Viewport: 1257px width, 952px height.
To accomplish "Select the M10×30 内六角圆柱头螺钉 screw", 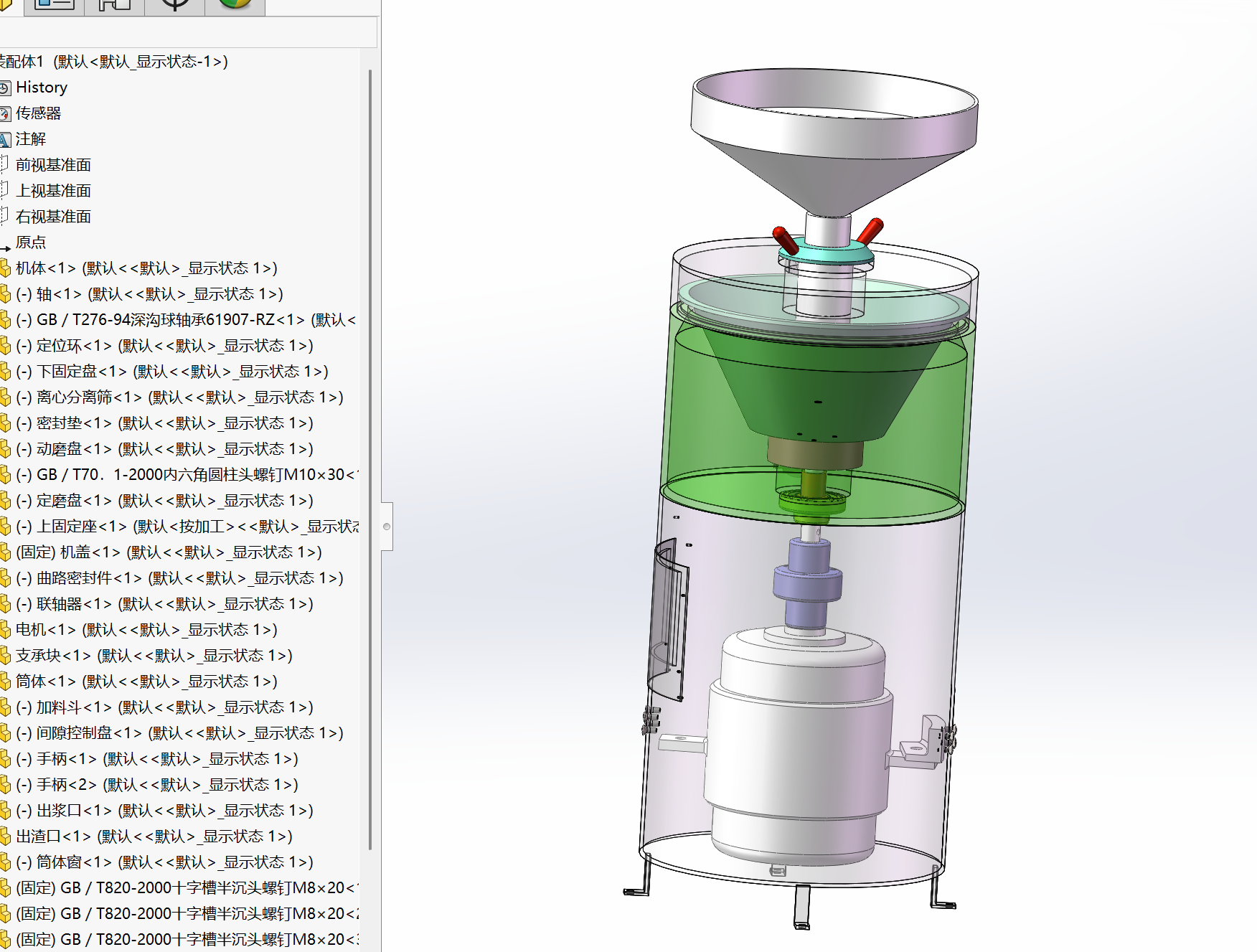I will (x=187, y=475).
